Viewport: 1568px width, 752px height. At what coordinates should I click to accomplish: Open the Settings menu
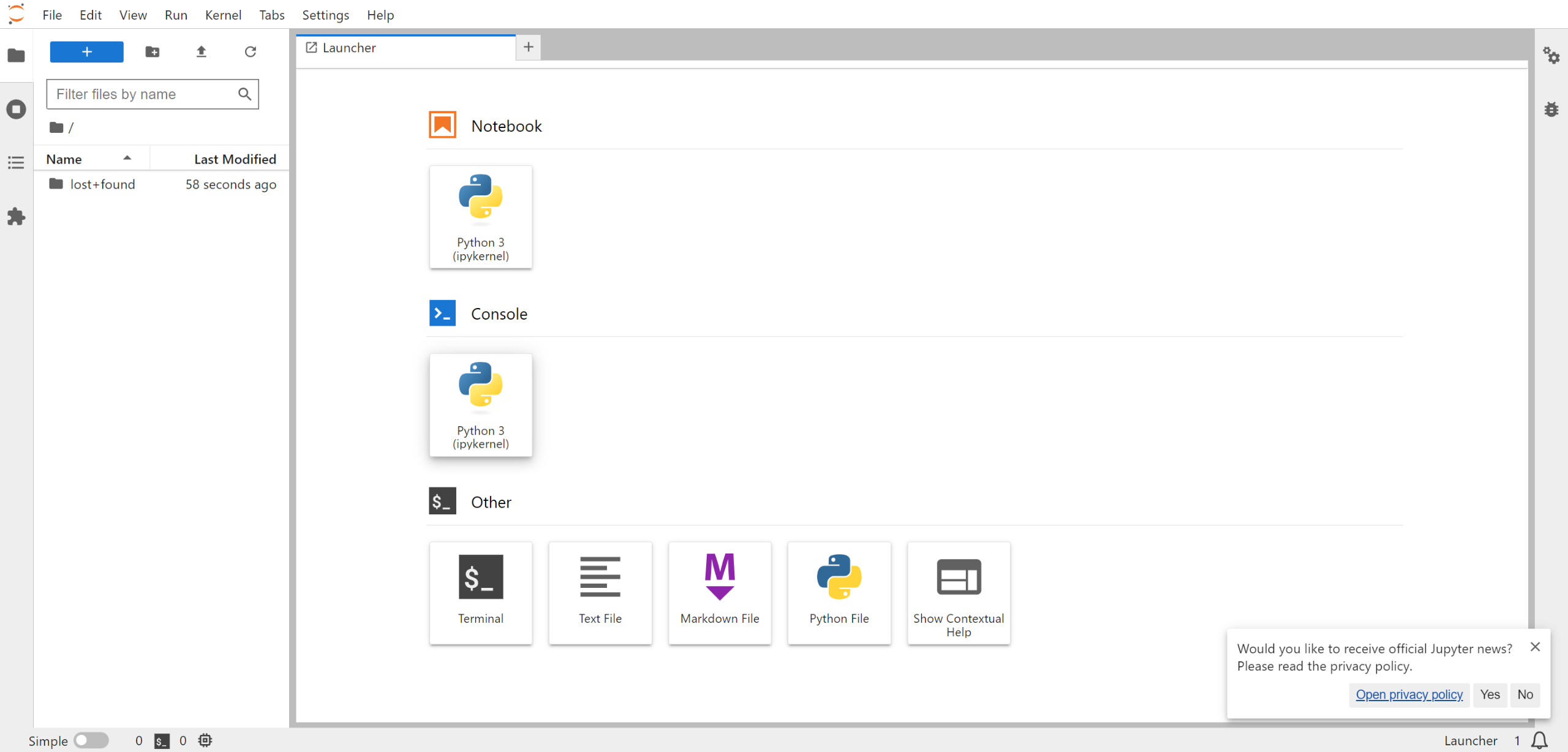tap(325, 15)
